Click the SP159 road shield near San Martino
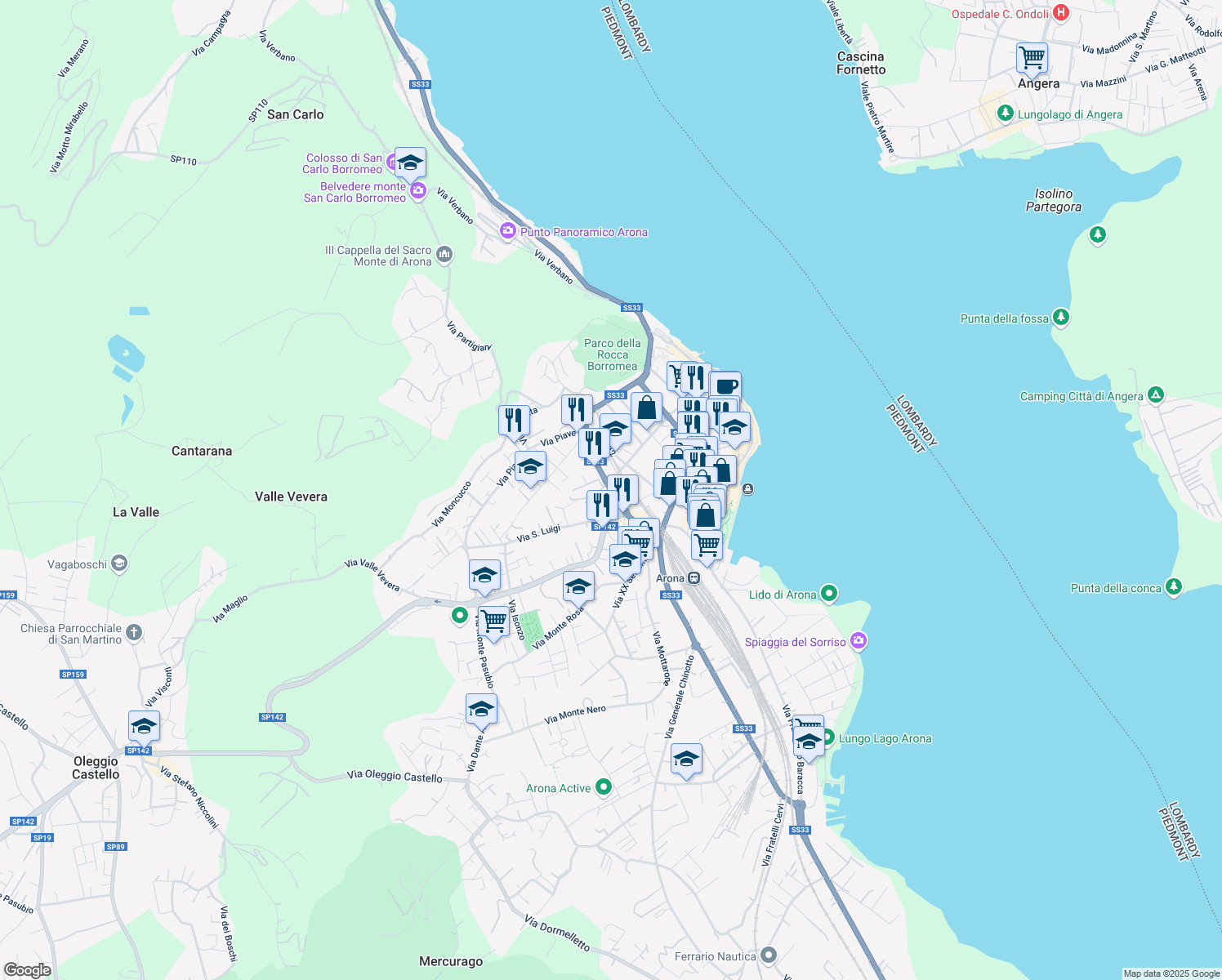The image size is (1222, 980). [73, 674]
